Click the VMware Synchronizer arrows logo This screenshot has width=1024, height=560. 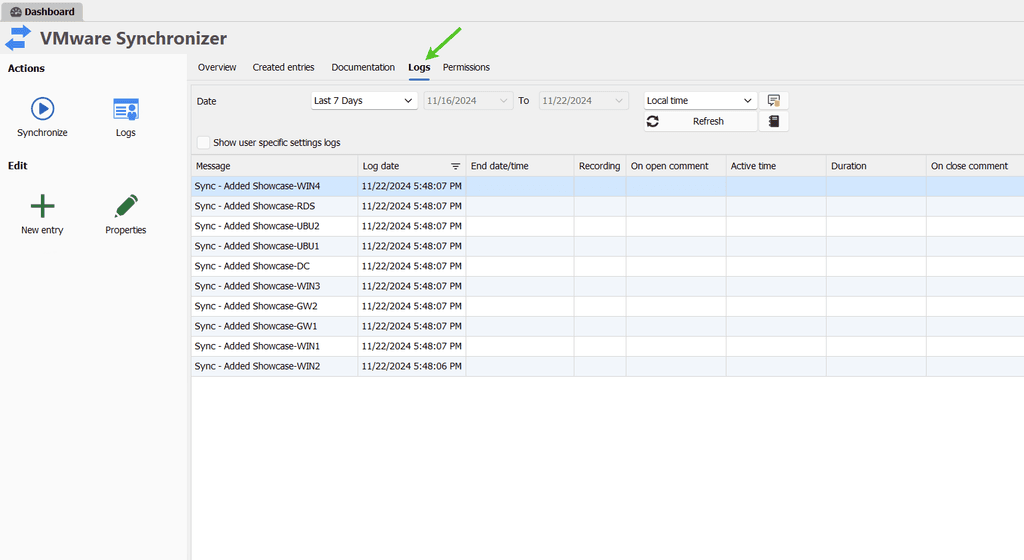[x=18, y=39]
